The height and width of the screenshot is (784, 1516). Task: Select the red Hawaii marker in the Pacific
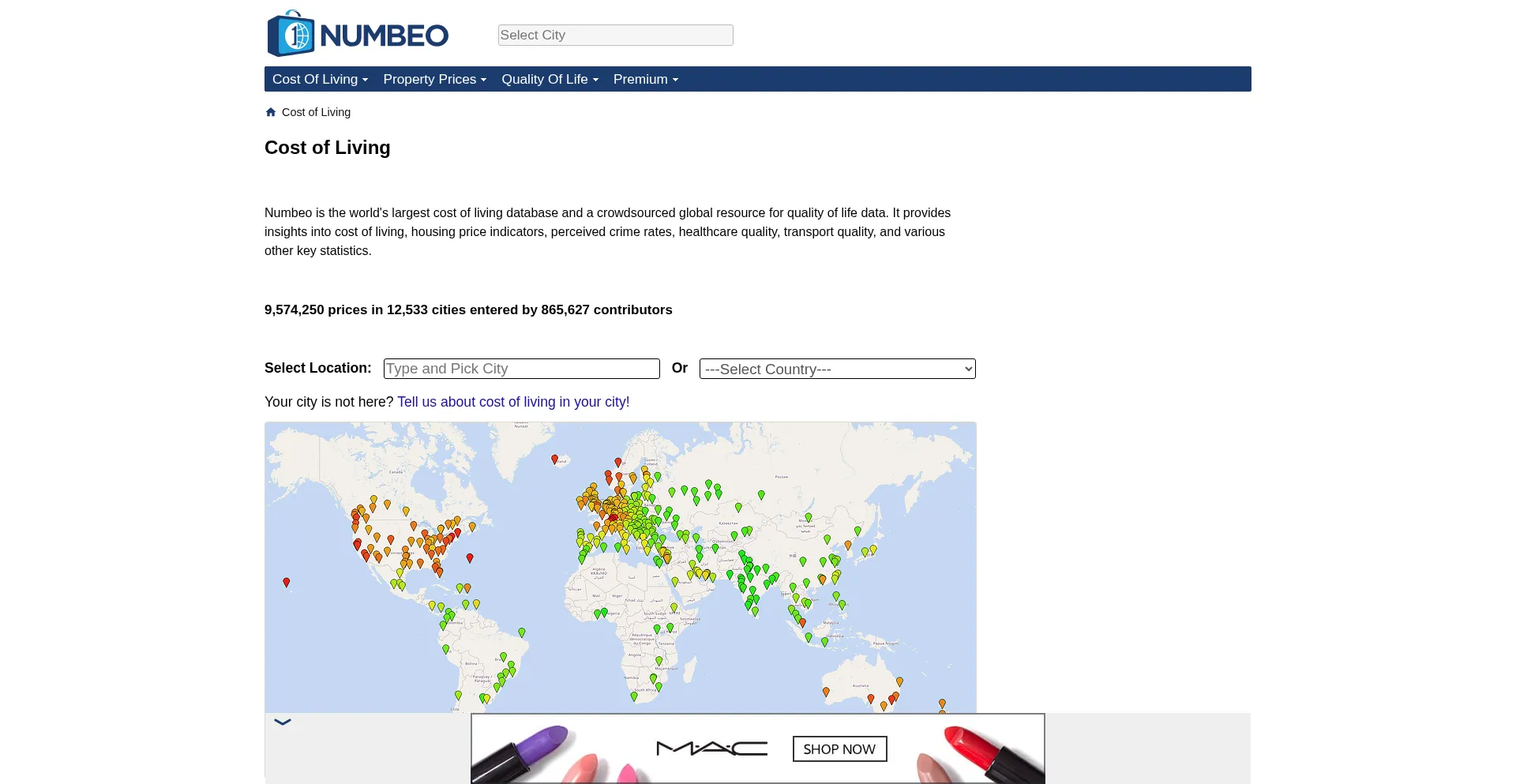(287, 582)
